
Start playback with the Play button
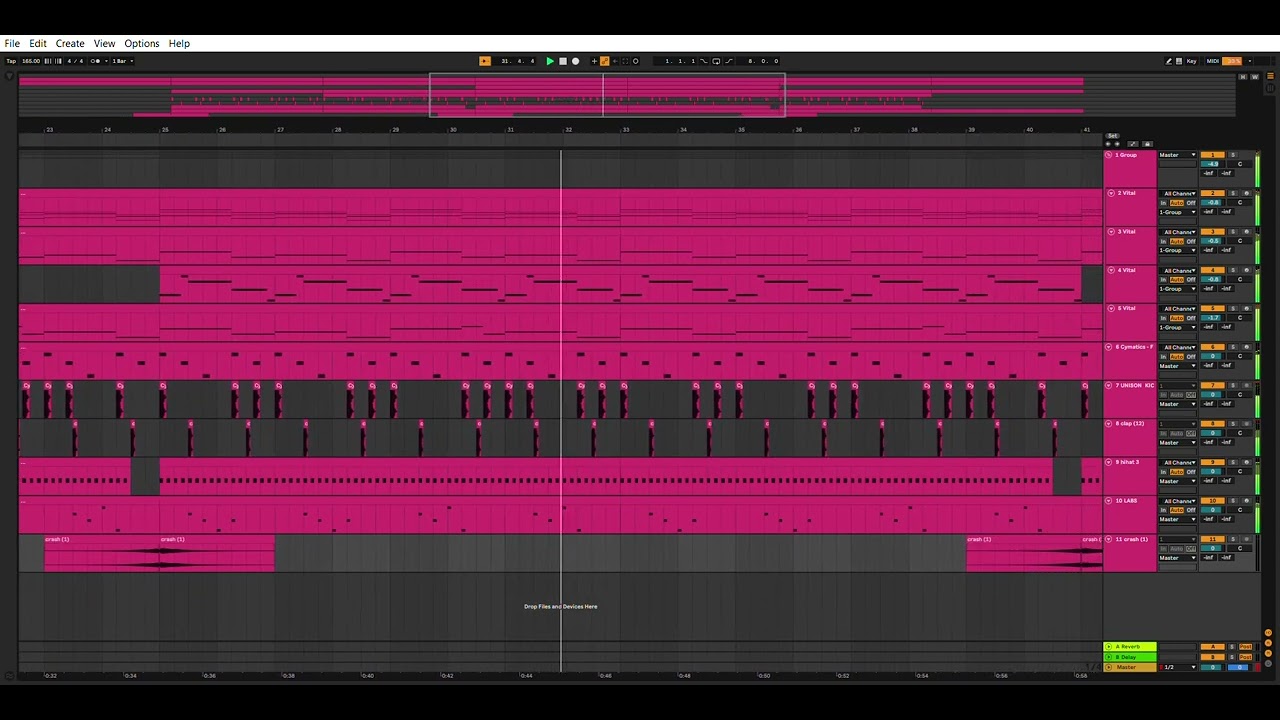coord(550,61)
